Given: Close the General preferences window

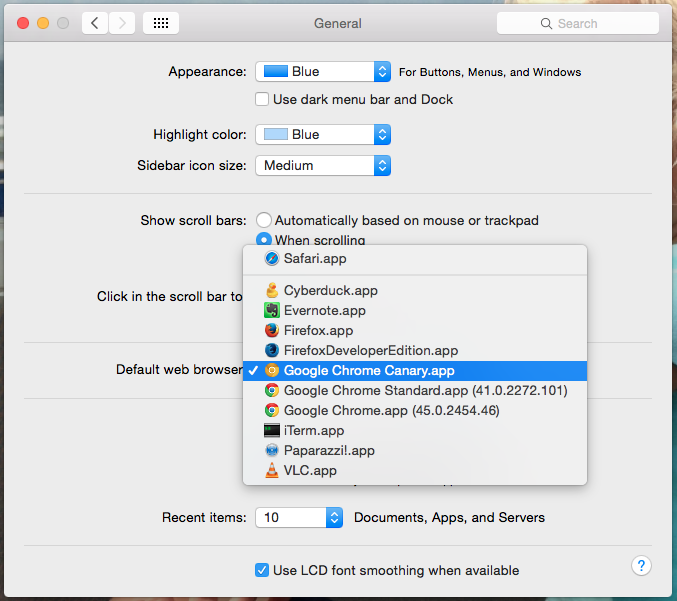Looking at the screenshot, I should 23,23.
